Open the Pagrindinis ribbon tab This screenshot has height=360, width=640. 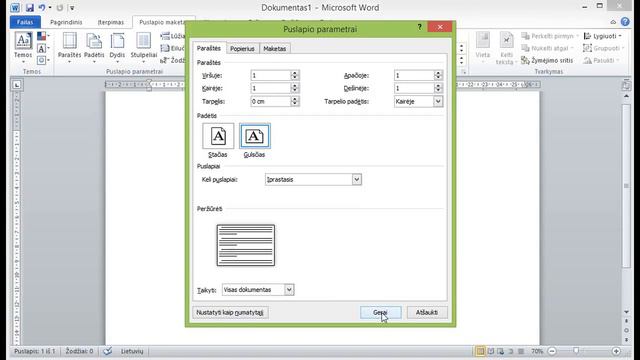pyautogui.click(x=66, y=22)
